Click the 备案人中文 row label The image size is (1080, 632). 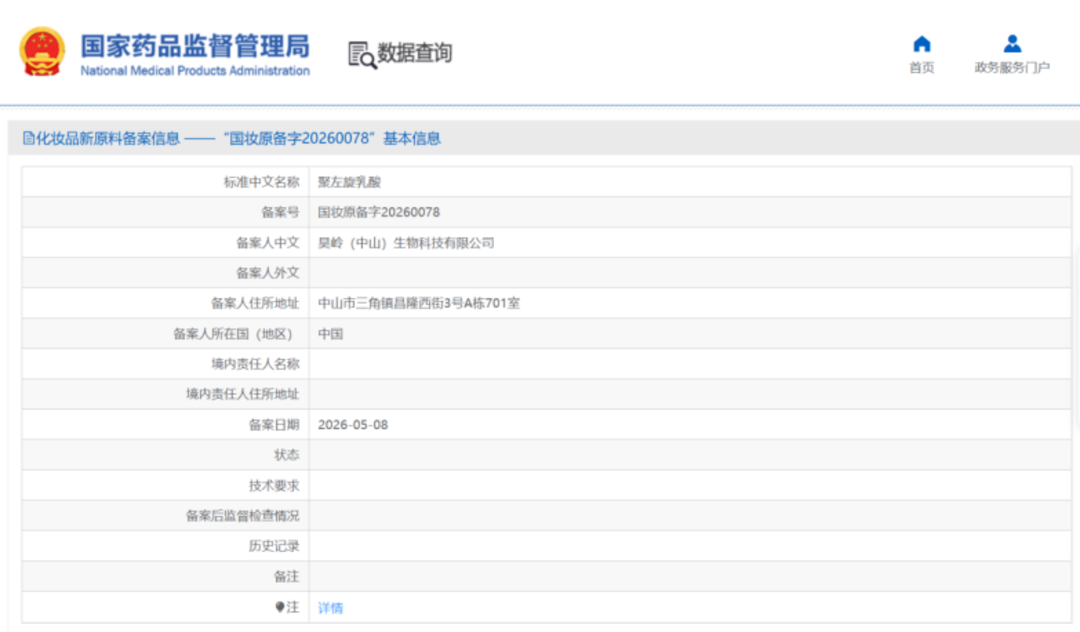tap(267, 243)
